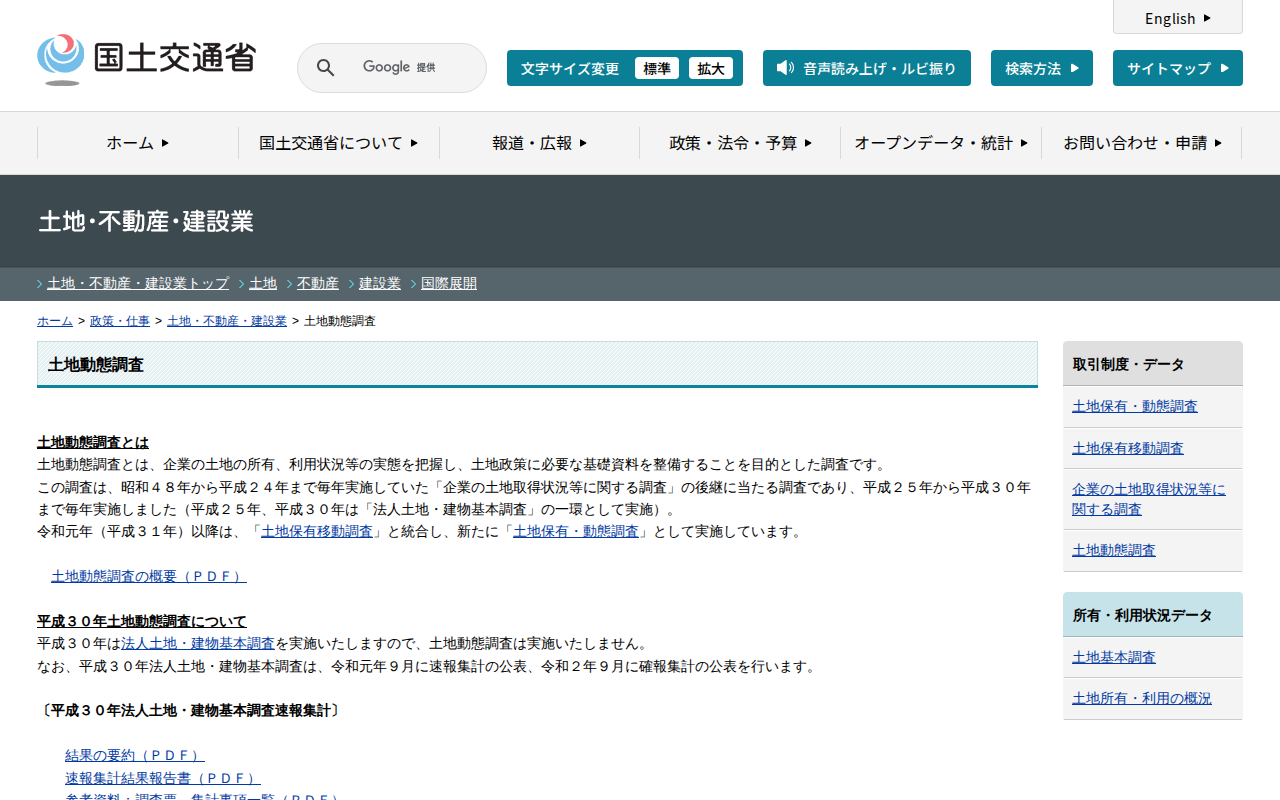Click the 国土交通省 logo icon
The height and width of the screenshot is (800, 1280).
(61, 59)
